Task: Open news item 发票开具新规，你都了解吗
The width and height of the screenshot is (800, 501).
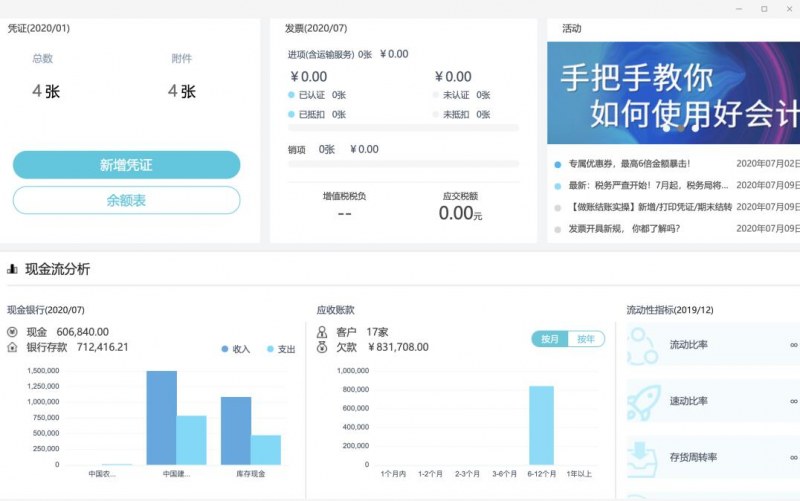Action: click(x=624, y=229)
